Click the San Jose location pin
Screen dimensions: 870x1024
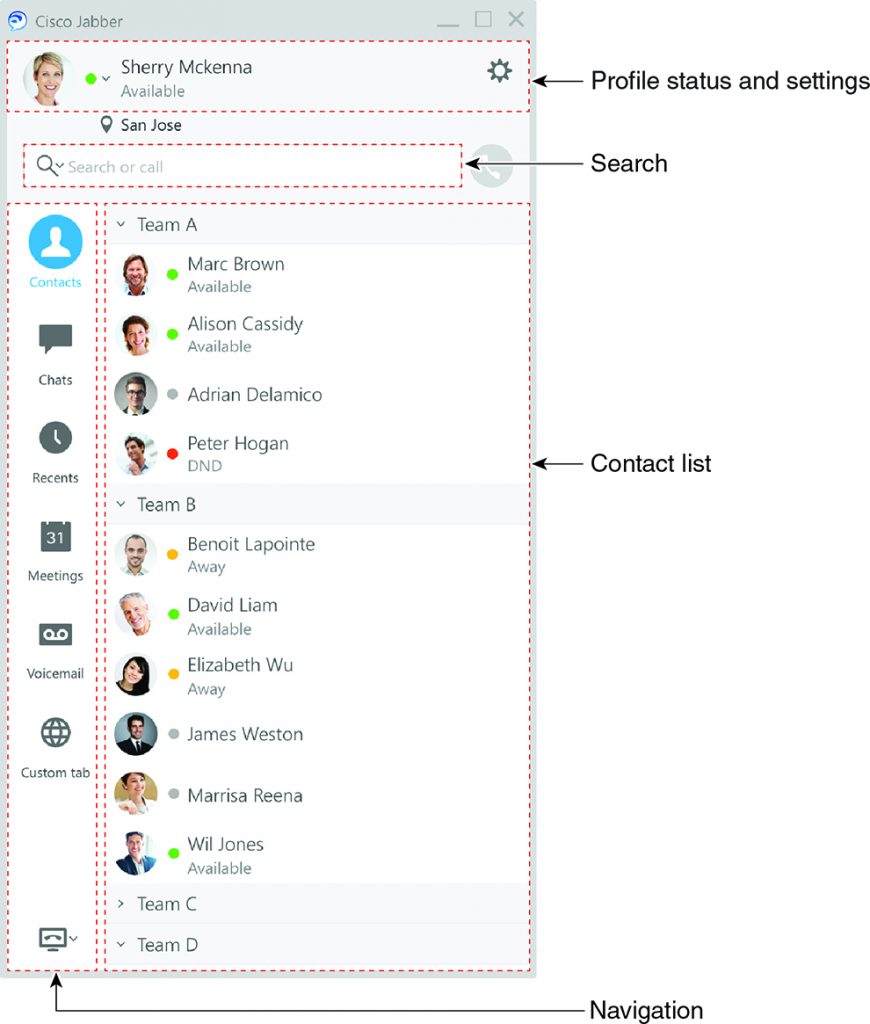pos(106,124)
